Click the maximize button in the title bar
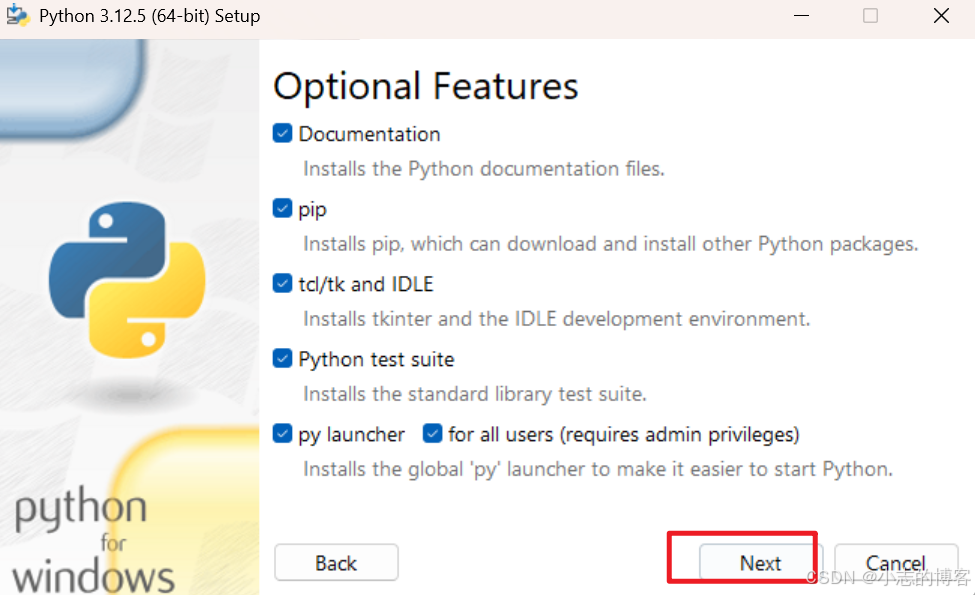 [870, 16]
